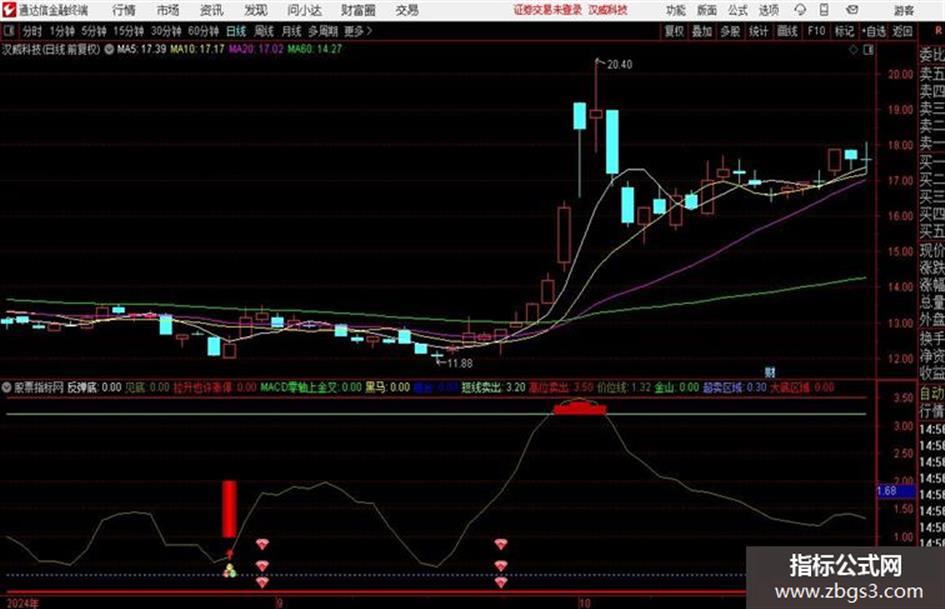Screen dimensions: 945x609
Task: Click the mobile phone icon
Action: (824, 10)
